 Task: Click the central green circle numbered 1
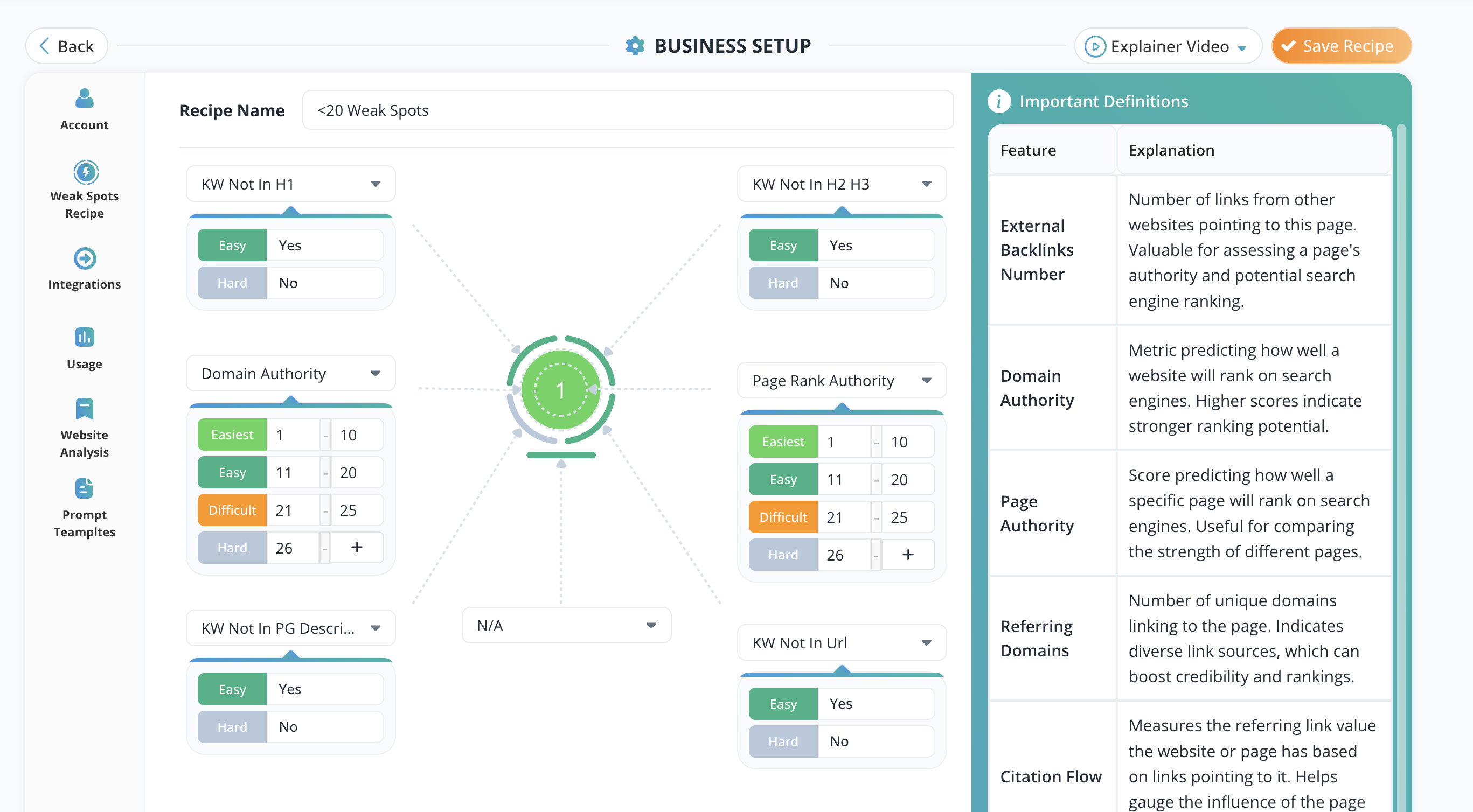(x=560, y=390)
